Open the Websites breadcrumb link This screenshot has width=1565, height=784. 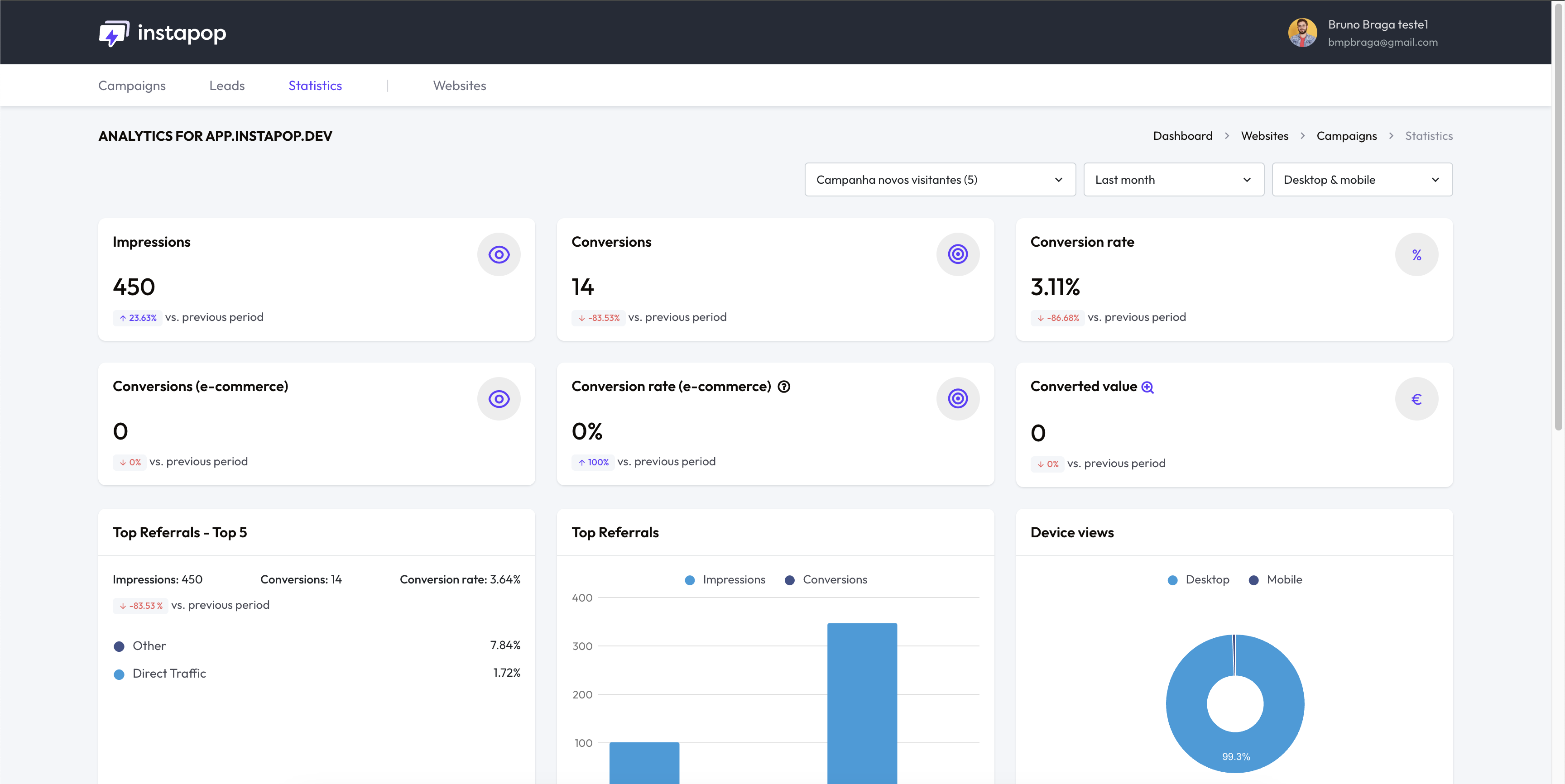coord(1264,136)
